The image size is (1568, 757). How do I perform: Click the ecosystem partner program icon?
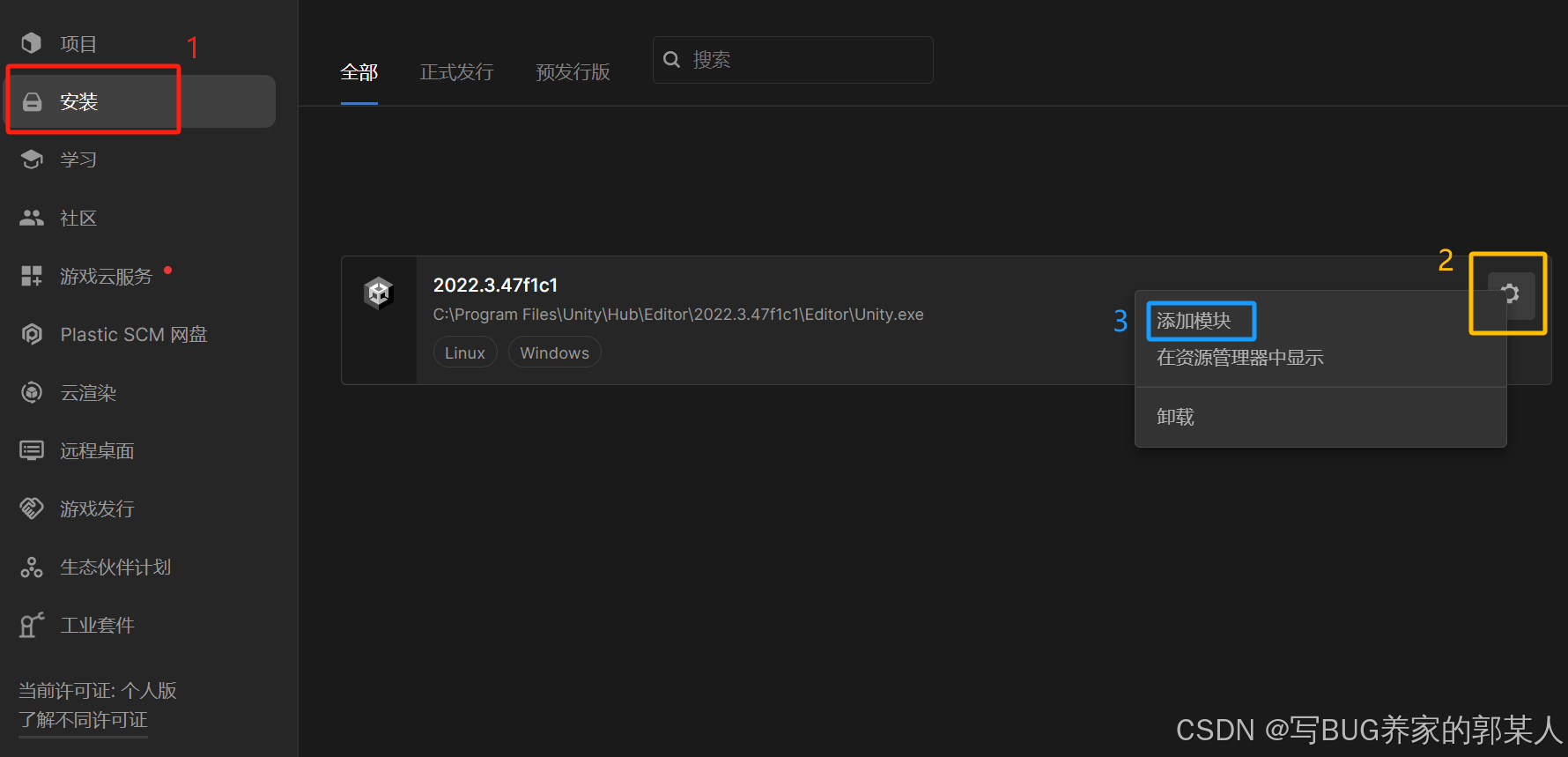click(x=32, y=567)
